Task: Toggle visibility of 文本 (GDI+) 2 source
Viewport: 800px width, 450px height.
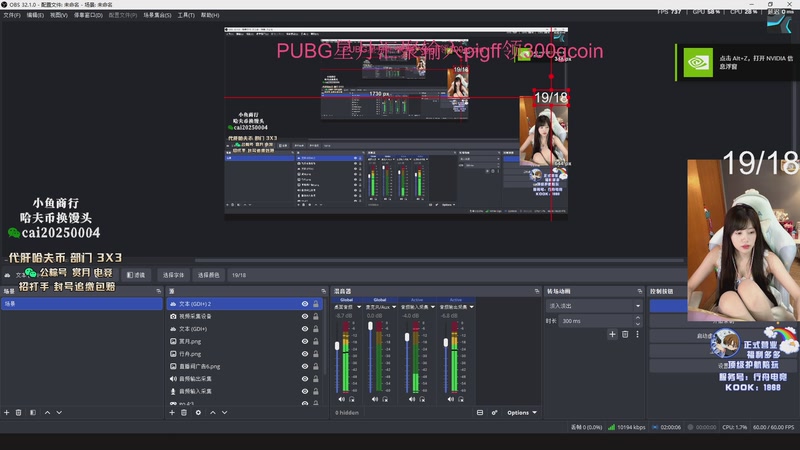Action: (305, 304)
